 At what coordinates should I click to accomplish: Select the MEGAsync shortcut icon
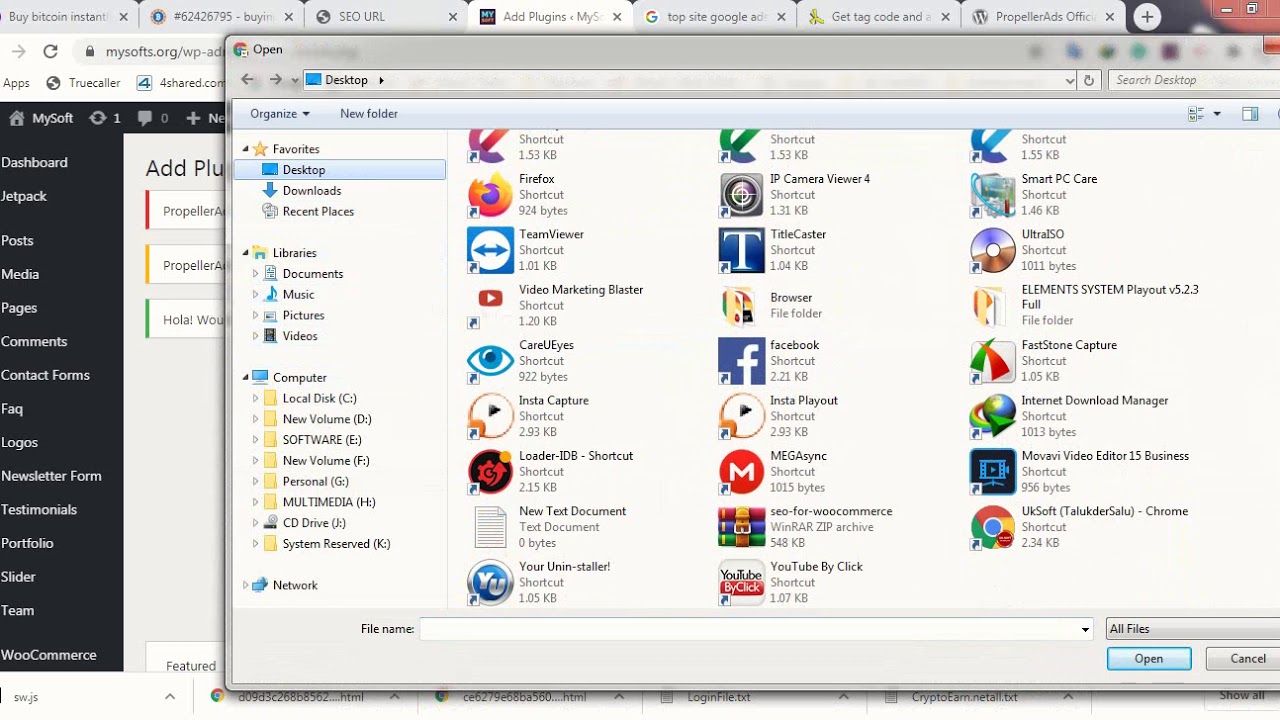741,471
